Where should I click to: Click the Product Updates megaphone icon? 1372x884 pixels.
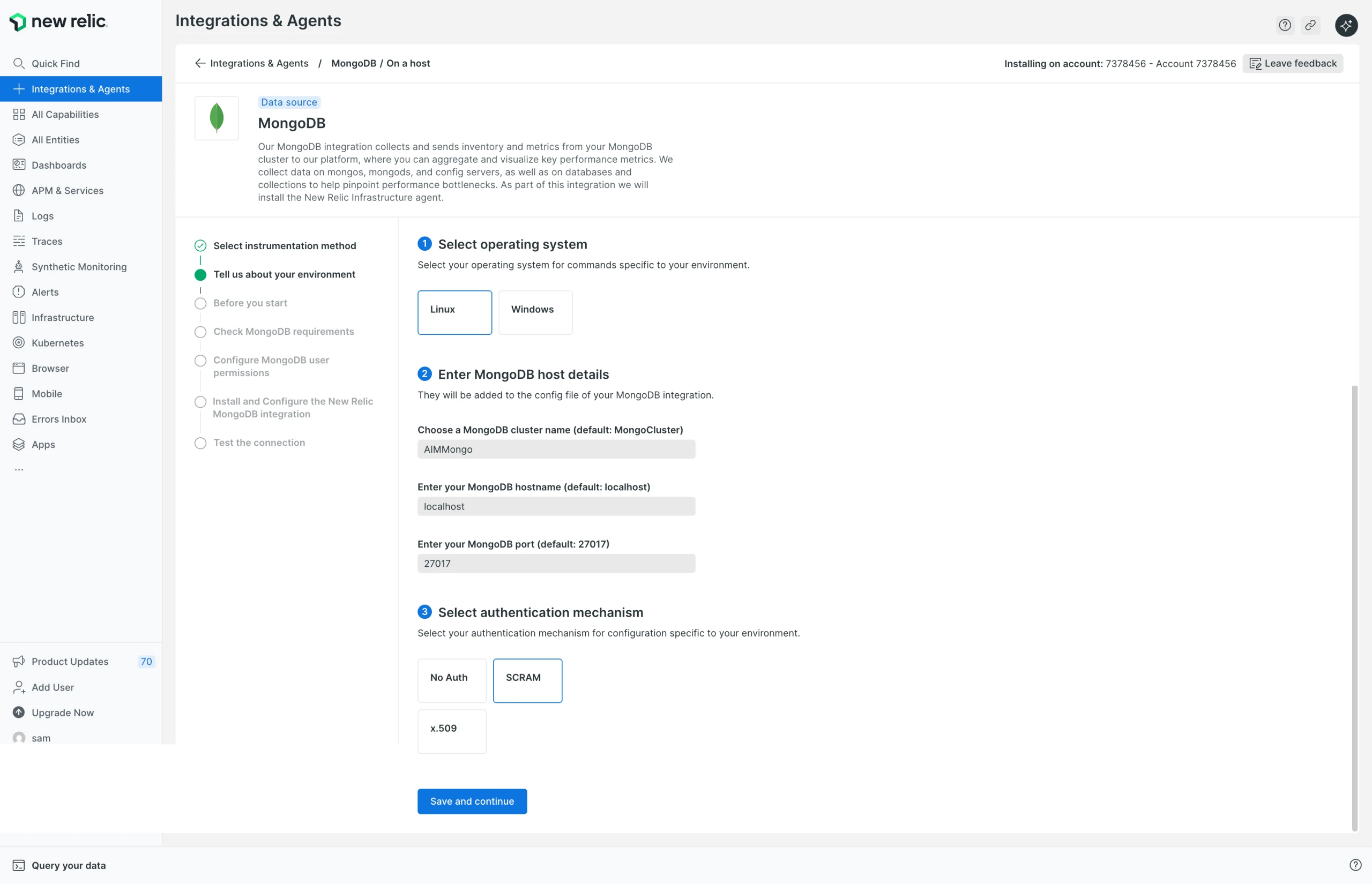19,661
